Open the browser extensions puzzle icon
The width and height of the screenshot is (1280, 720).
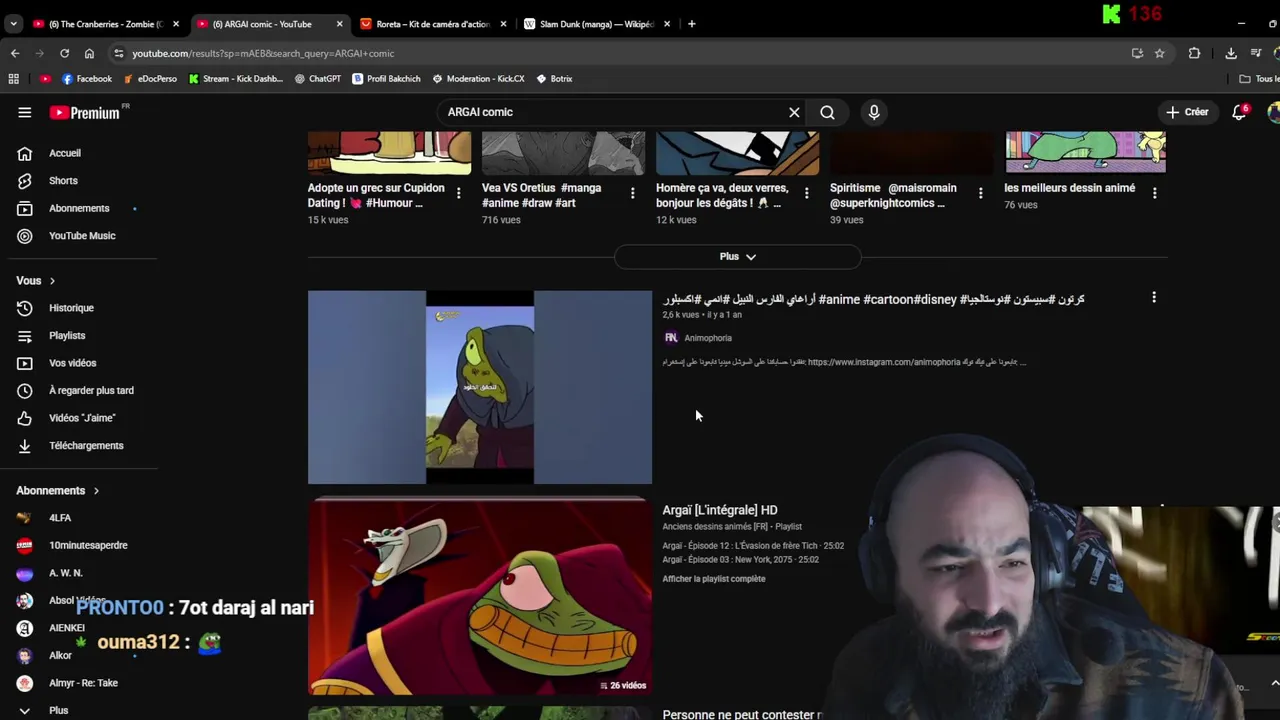pos(1194,53)
